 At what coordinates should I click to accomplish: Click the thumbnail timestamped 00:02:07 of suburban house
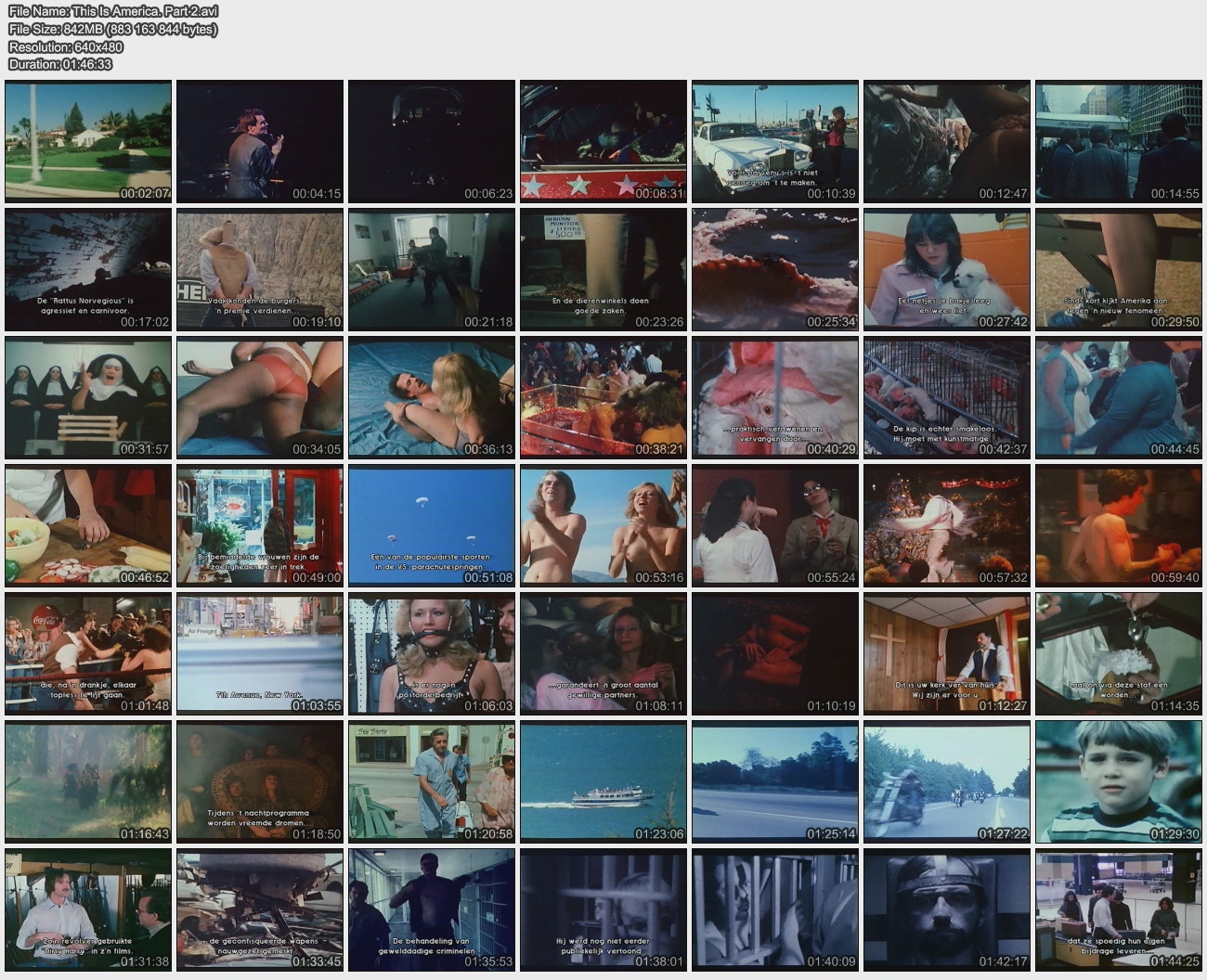click(x=88, y=141)
